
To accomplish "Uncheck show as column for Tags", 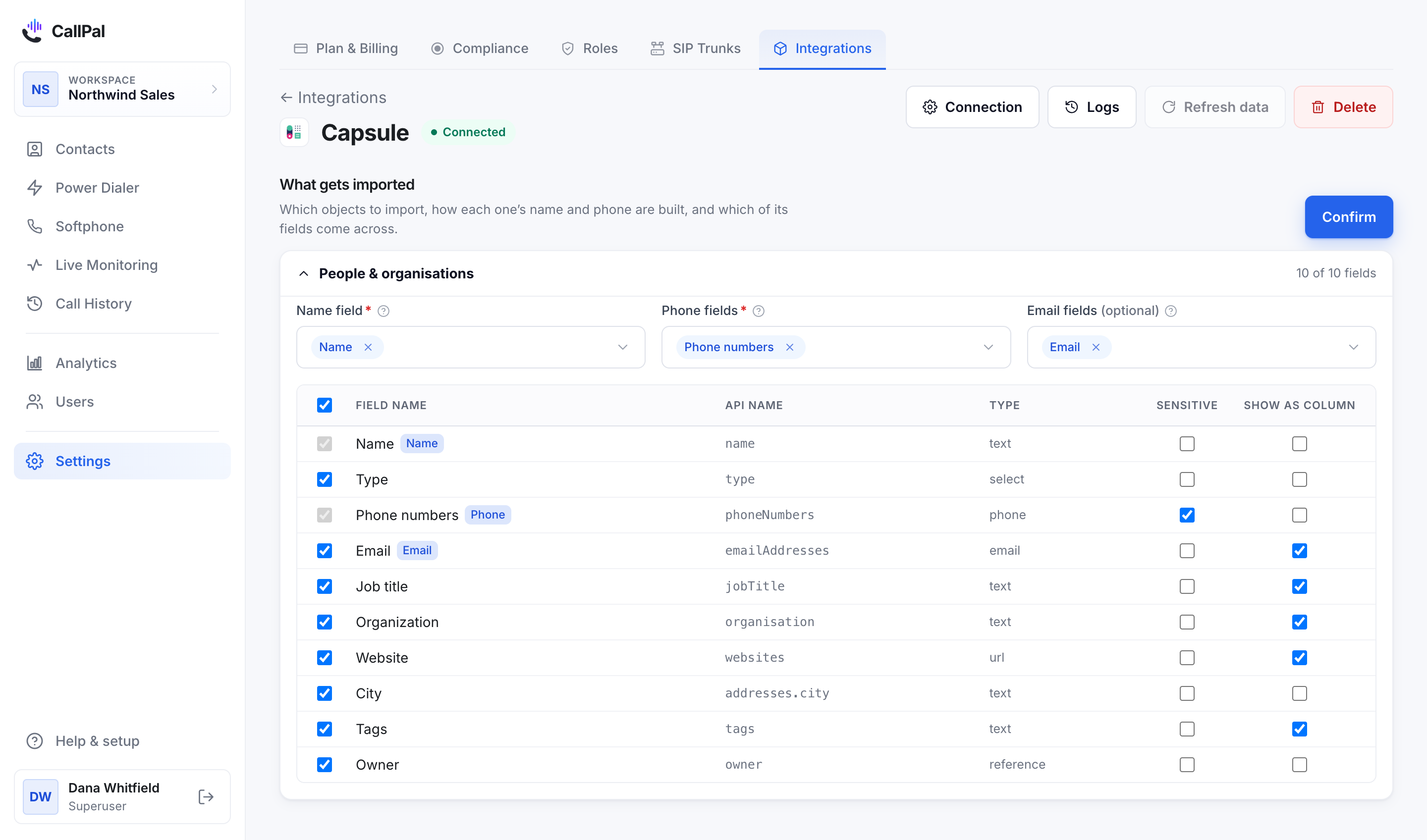I will coord(1300,729).
